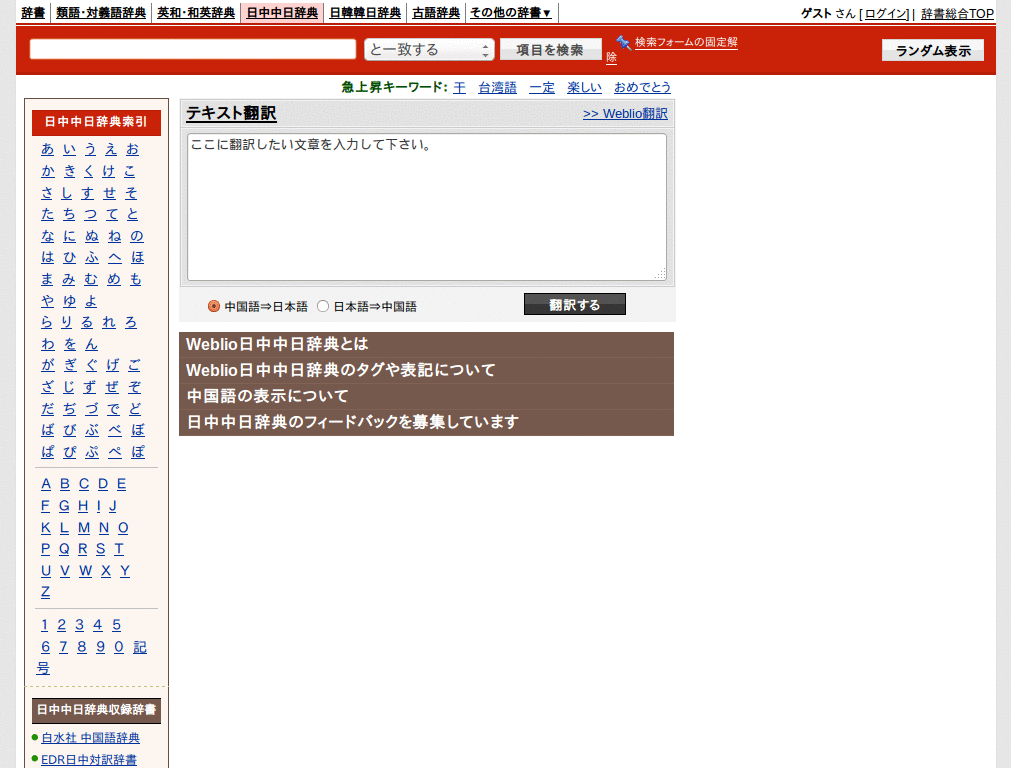Image resolution: width=1024 pixels, height=768 pixels.
Task: Open the EDR日中対訳辞書 link
Action: coord(89,760)
